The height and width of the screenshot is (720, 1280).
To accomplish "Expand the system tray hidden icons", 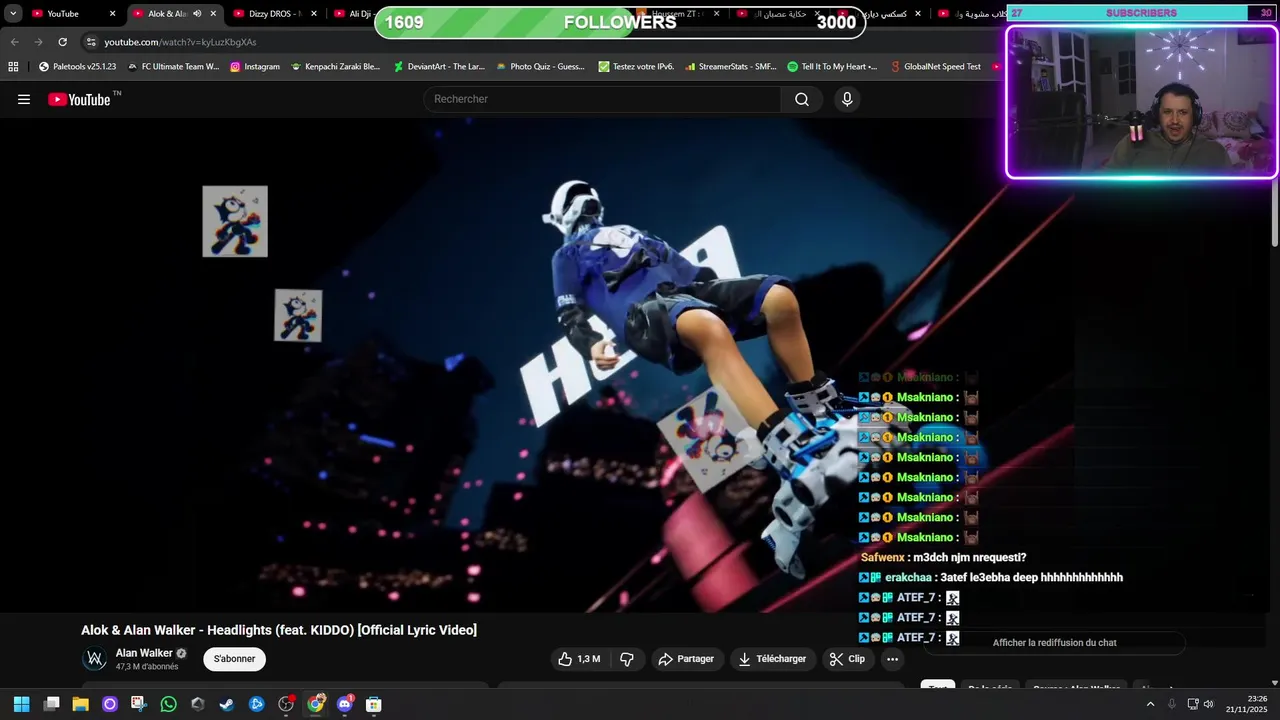I will 1150,704.
